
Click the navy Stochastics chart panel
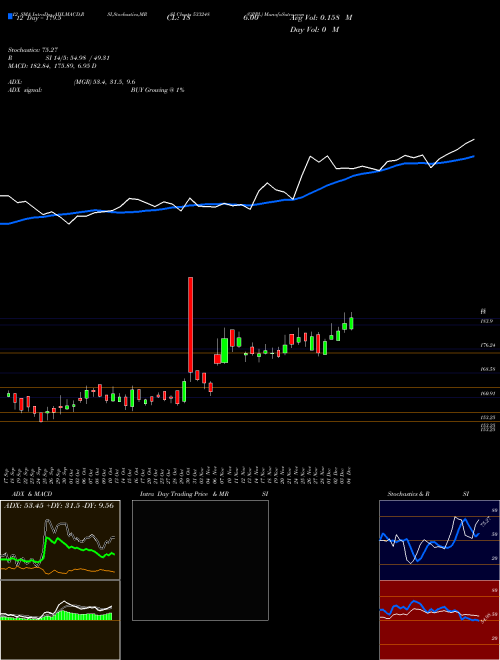(439, 540)
